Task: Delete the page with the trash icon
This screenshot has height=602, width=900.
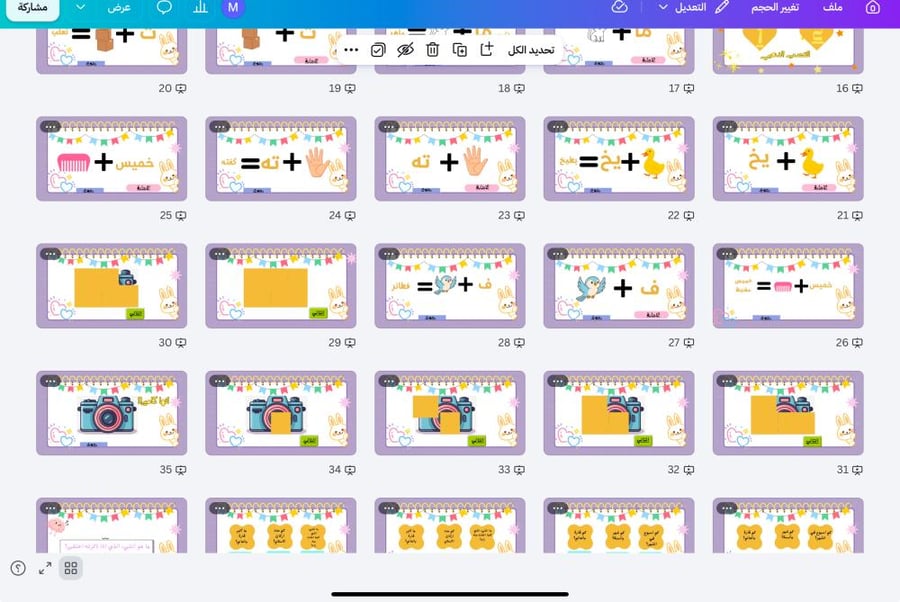Action: point(433,50)
